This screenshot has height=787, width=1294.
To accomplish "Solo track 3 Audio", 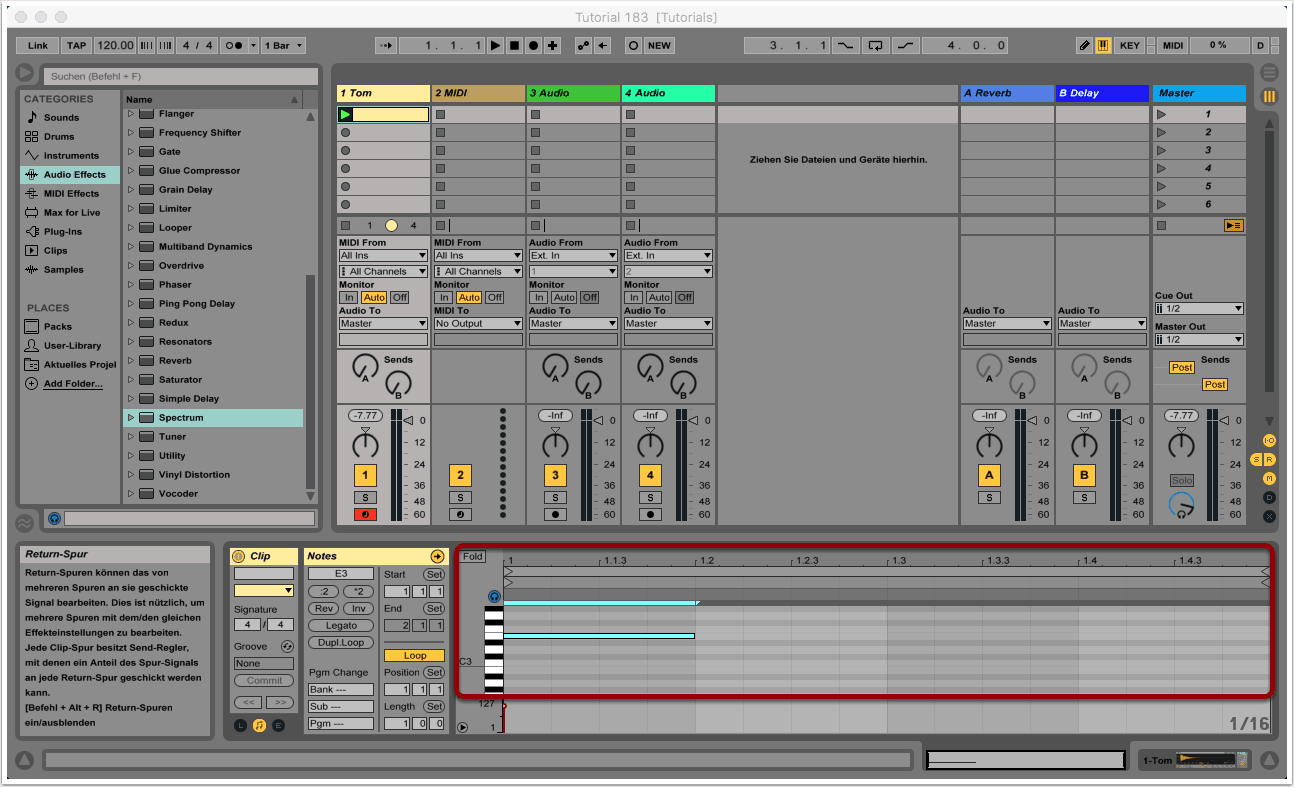I will click(555, 497).
